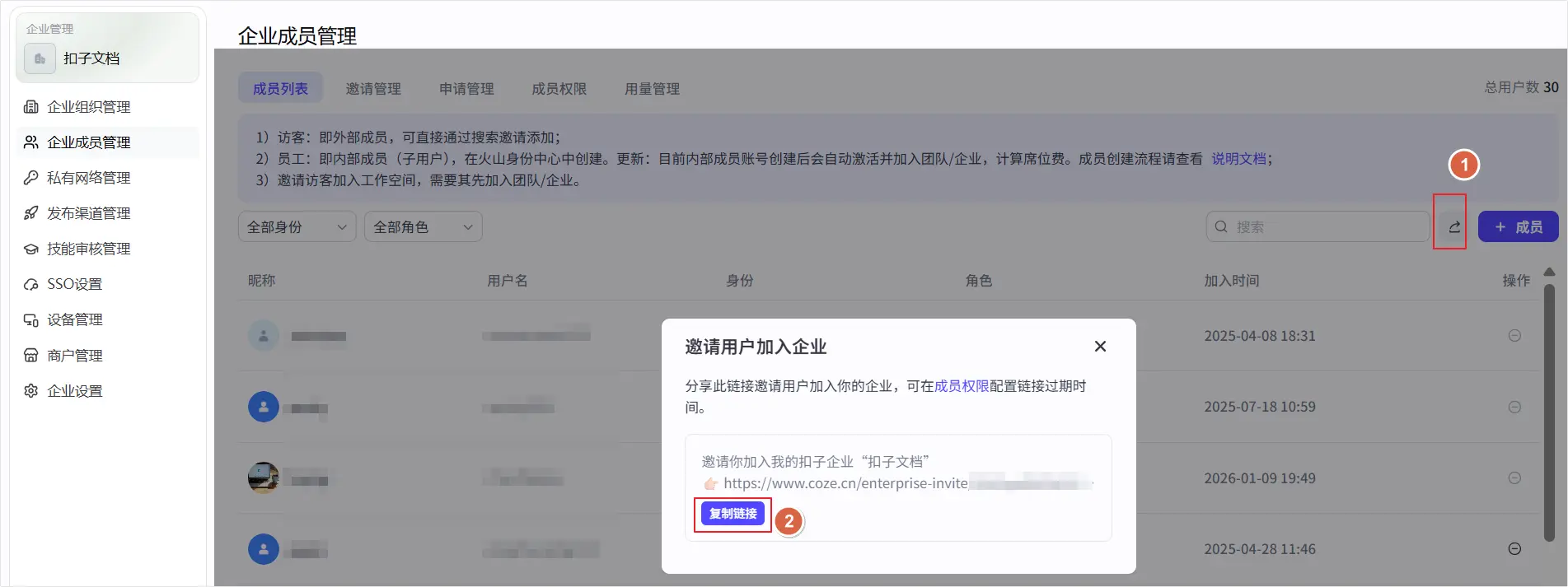This screenshot has height=587, width=1568.
Task: Click the member table vertical scrollbar
Action: 1549,413
